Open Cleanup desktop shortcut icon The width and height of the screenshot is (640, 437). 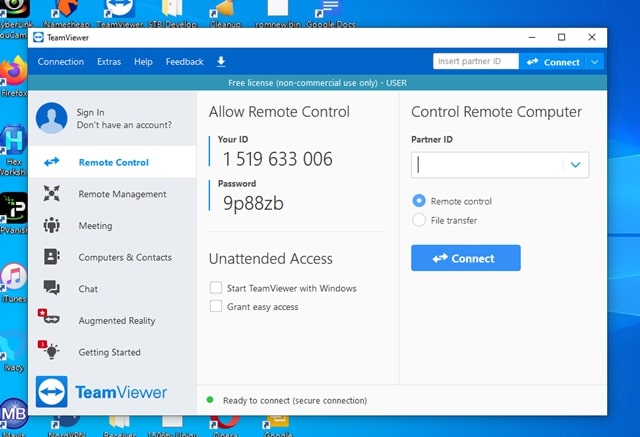coord(225,10)
